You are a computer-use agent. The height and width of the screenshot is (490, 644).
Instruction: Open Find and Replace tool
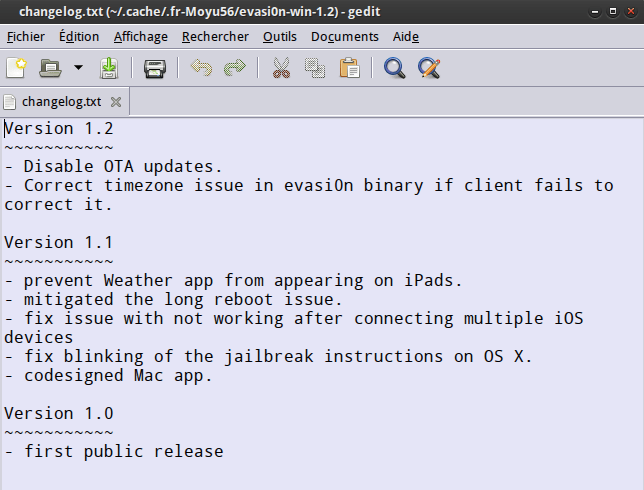pyautogui.click(x=429, y=68)
